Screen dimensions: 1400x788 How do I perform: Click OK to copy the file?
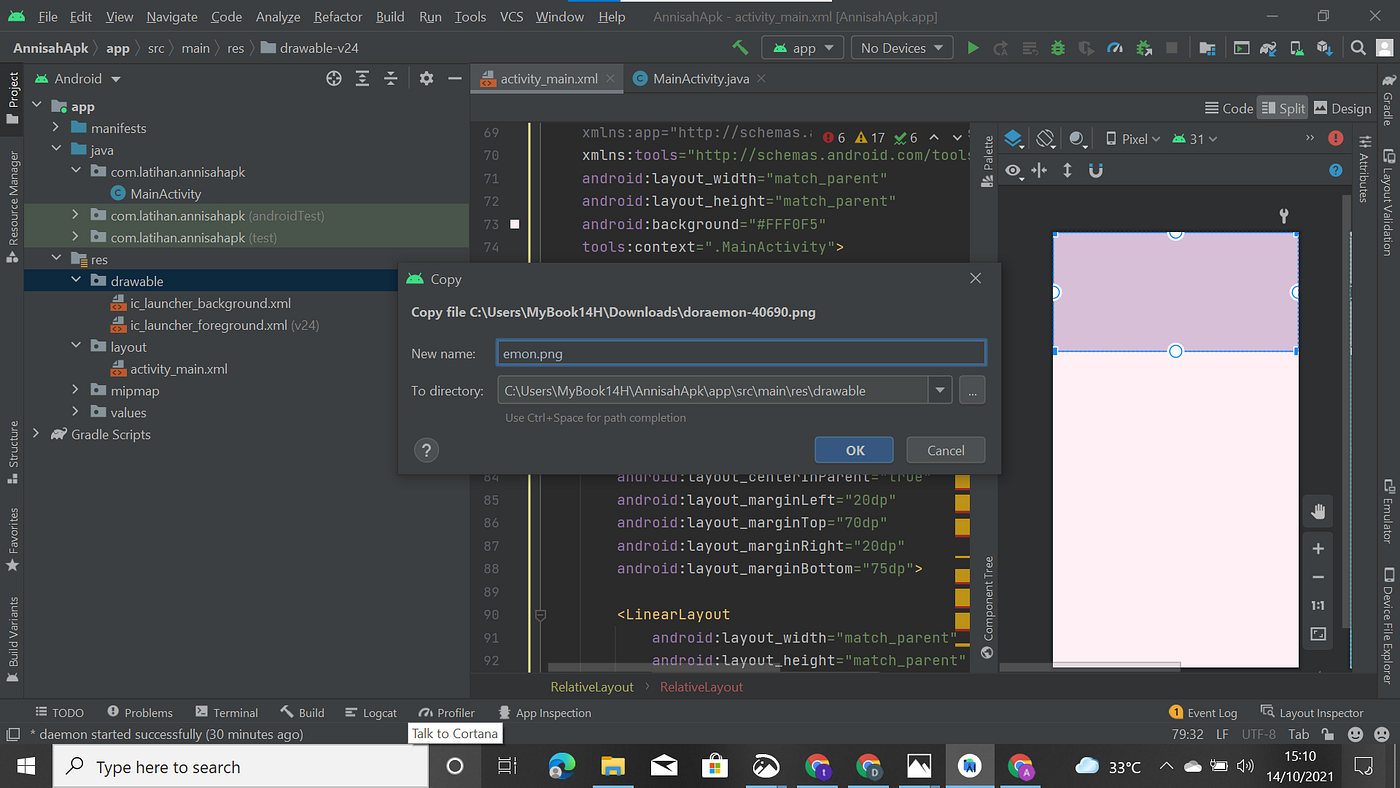tap(853, 449)
